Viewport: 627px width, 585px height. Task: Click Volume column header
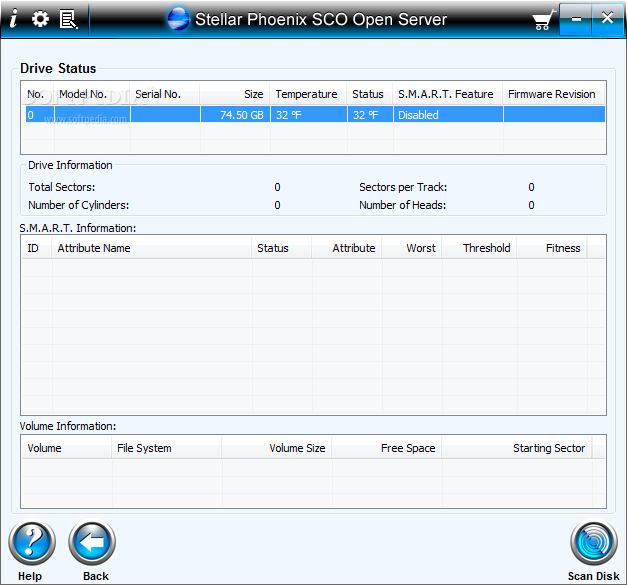67,448
